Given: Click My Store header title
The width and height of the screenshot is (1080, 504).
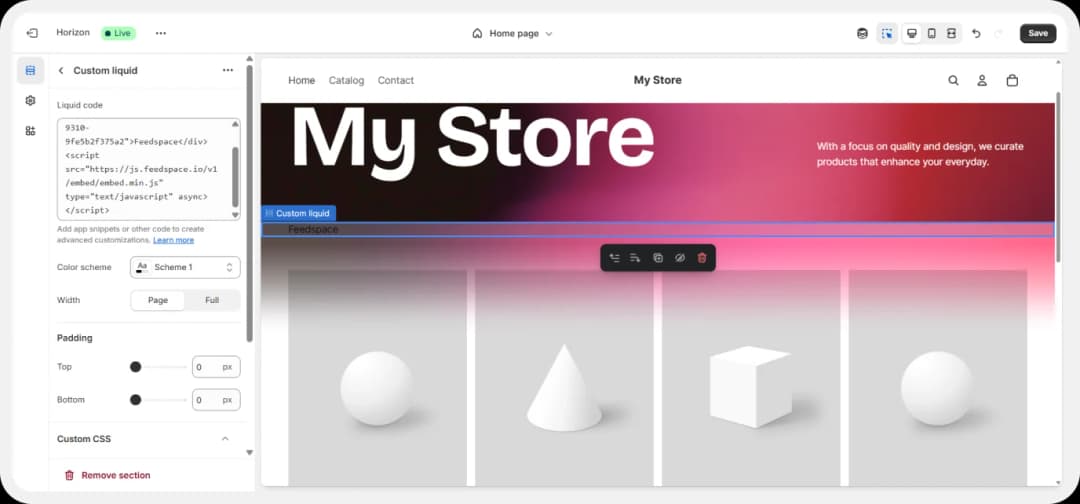Looking at the screenshot, I should 658,80.
